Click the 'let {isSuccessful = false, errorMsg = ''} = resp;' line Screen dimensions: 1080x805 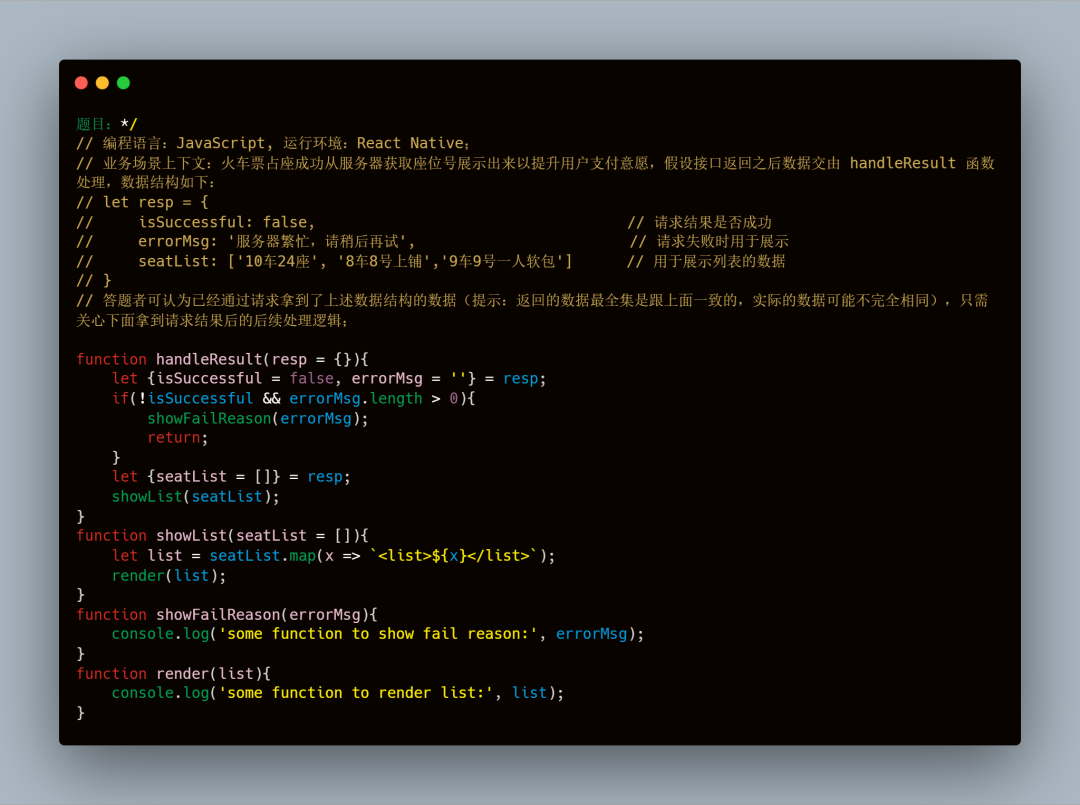[x=329, y=379]
